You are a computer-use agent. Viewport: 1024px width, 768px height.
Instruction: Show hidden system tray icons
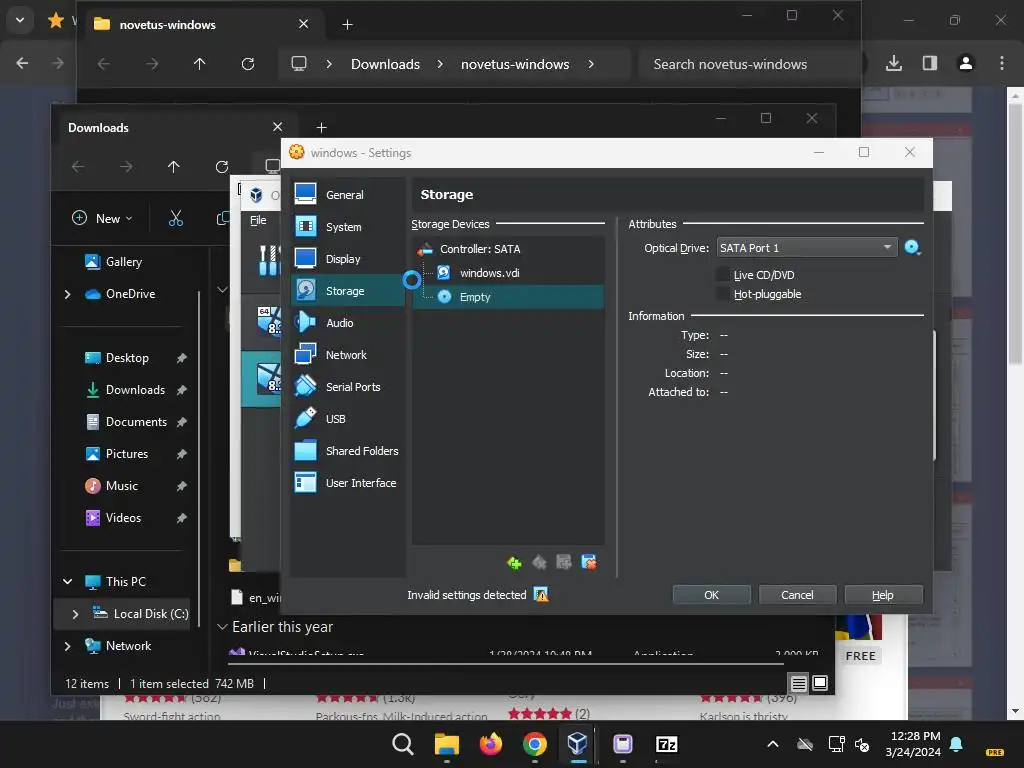pos(773,744)
